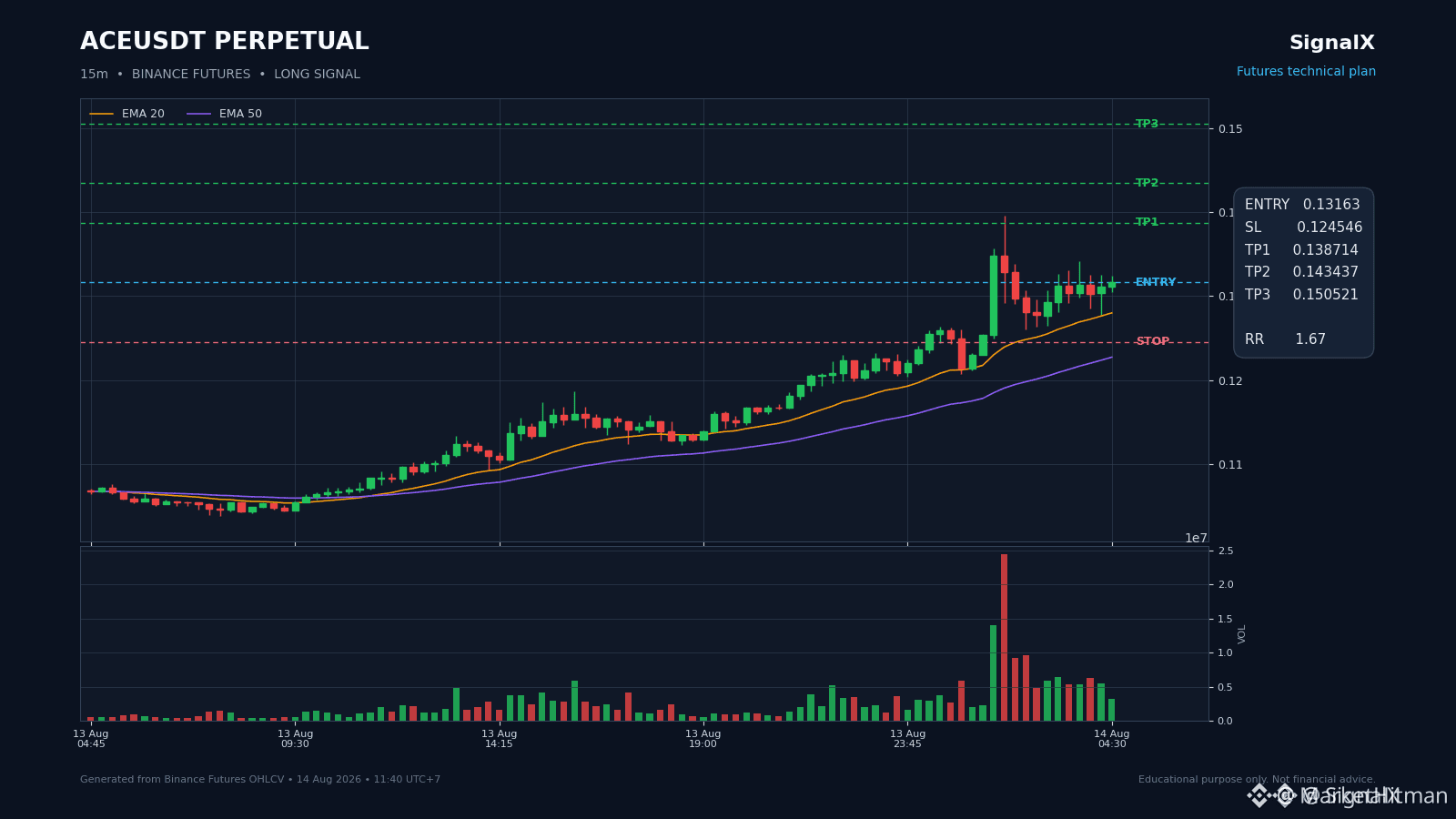
Task: Select the EMA 20 legend entry
Action: (x=127, y=114)
